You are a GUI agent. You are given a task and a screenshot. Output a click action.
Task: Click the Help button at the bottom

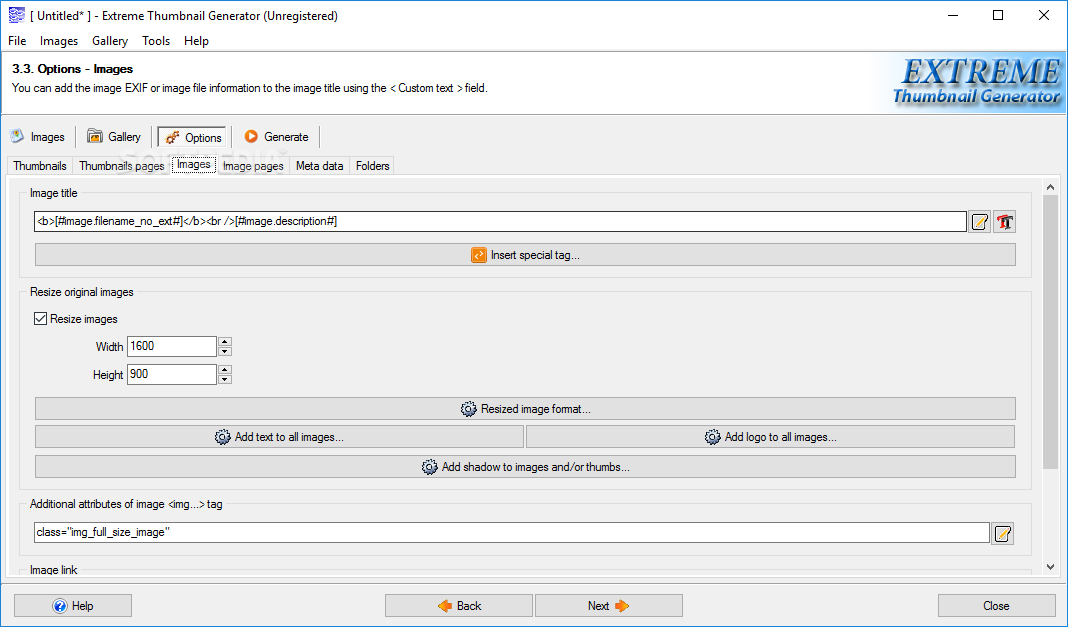tap(73, 606)
